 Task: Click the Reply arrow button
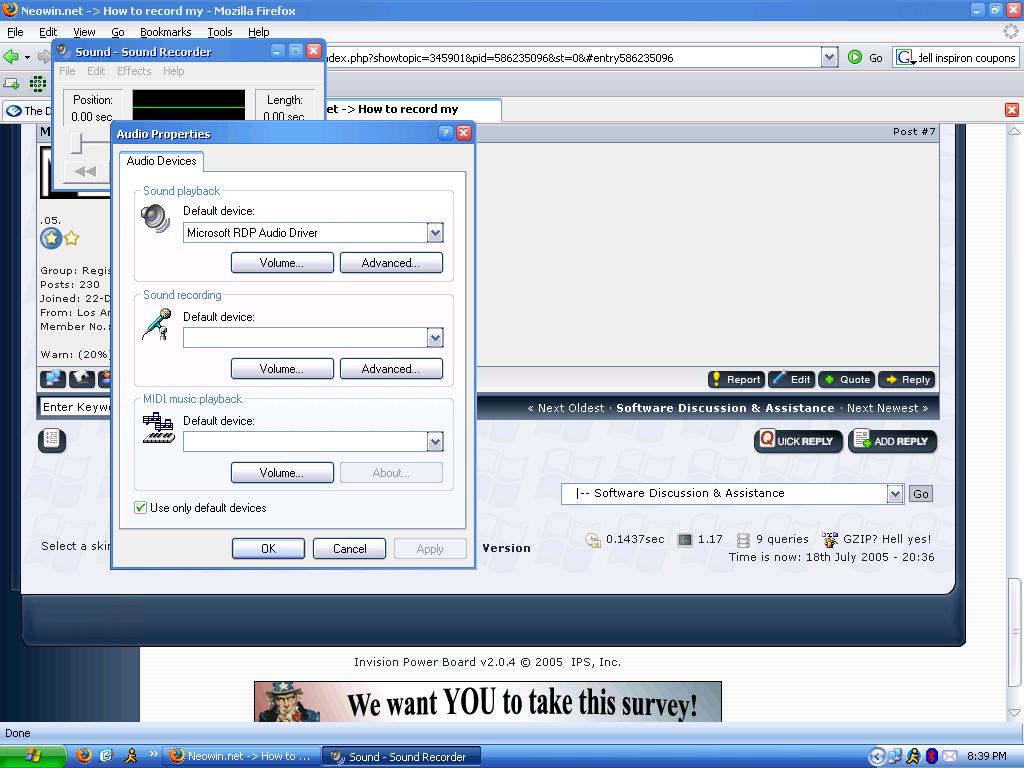point(907,379)
